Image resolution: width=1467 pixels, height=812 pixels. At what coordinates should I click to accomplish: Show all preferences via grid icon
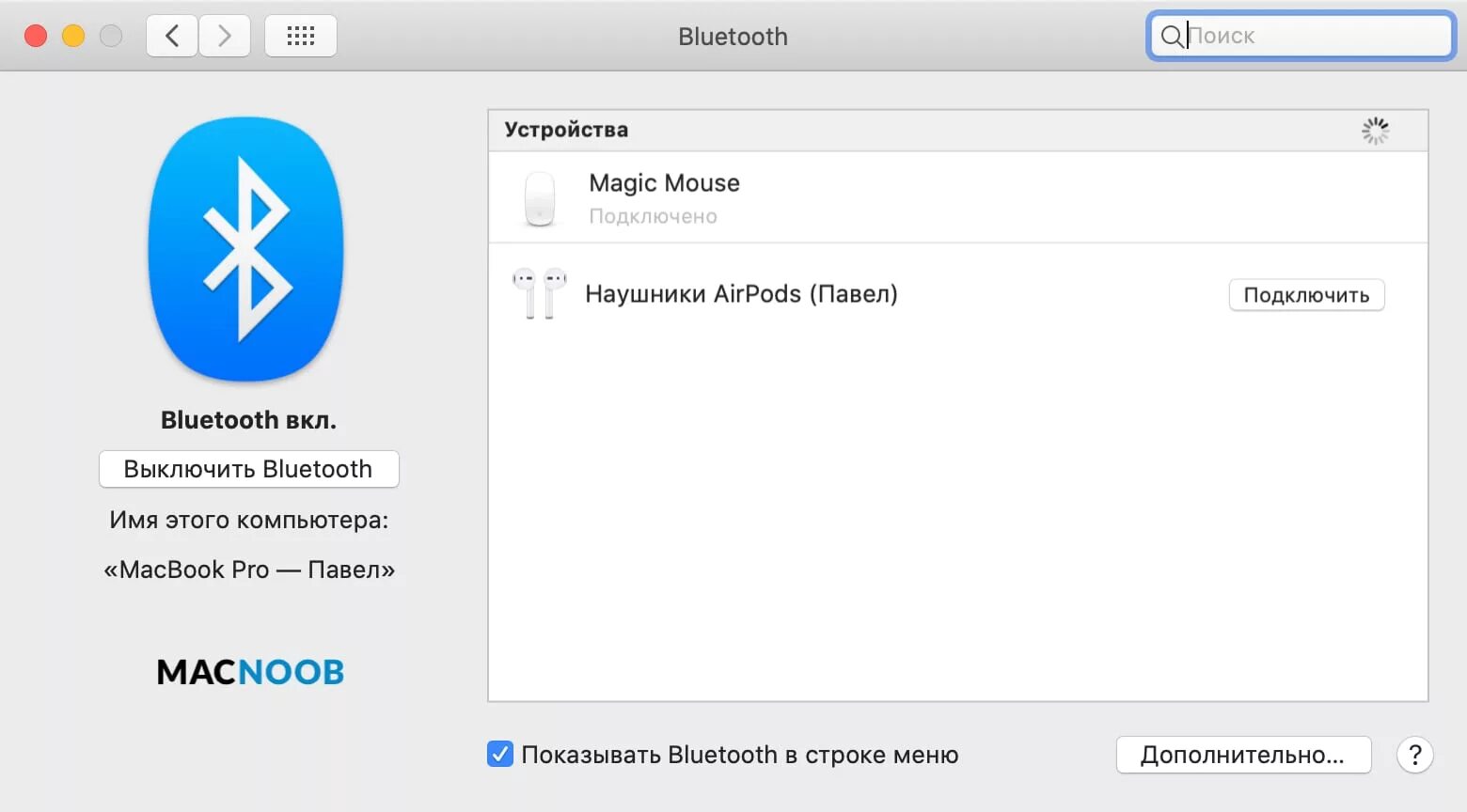pyautogui.click(x=301, y=37)
